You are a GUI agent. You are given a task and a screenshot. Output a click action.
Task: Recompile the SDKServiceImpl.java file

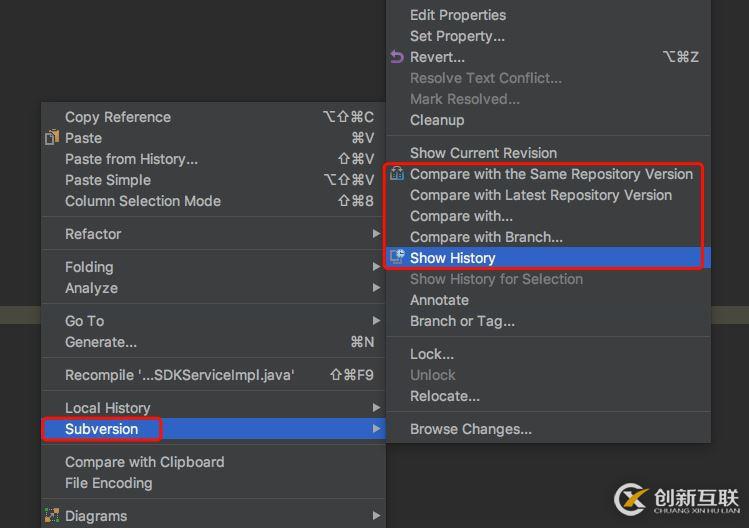tap(180, 375)
